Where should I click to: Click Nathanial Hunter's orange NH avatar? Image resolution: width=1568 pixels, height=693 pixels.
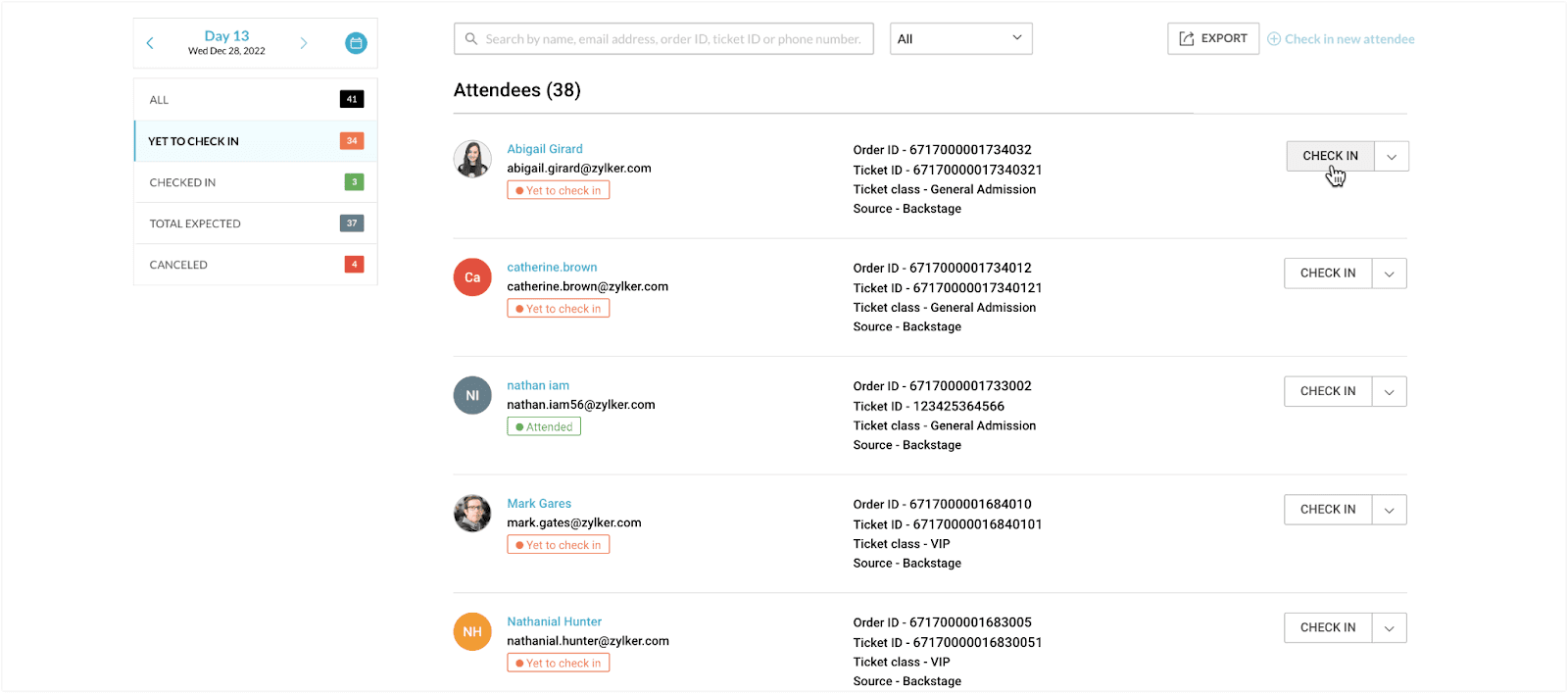click(x=472, y=632)
